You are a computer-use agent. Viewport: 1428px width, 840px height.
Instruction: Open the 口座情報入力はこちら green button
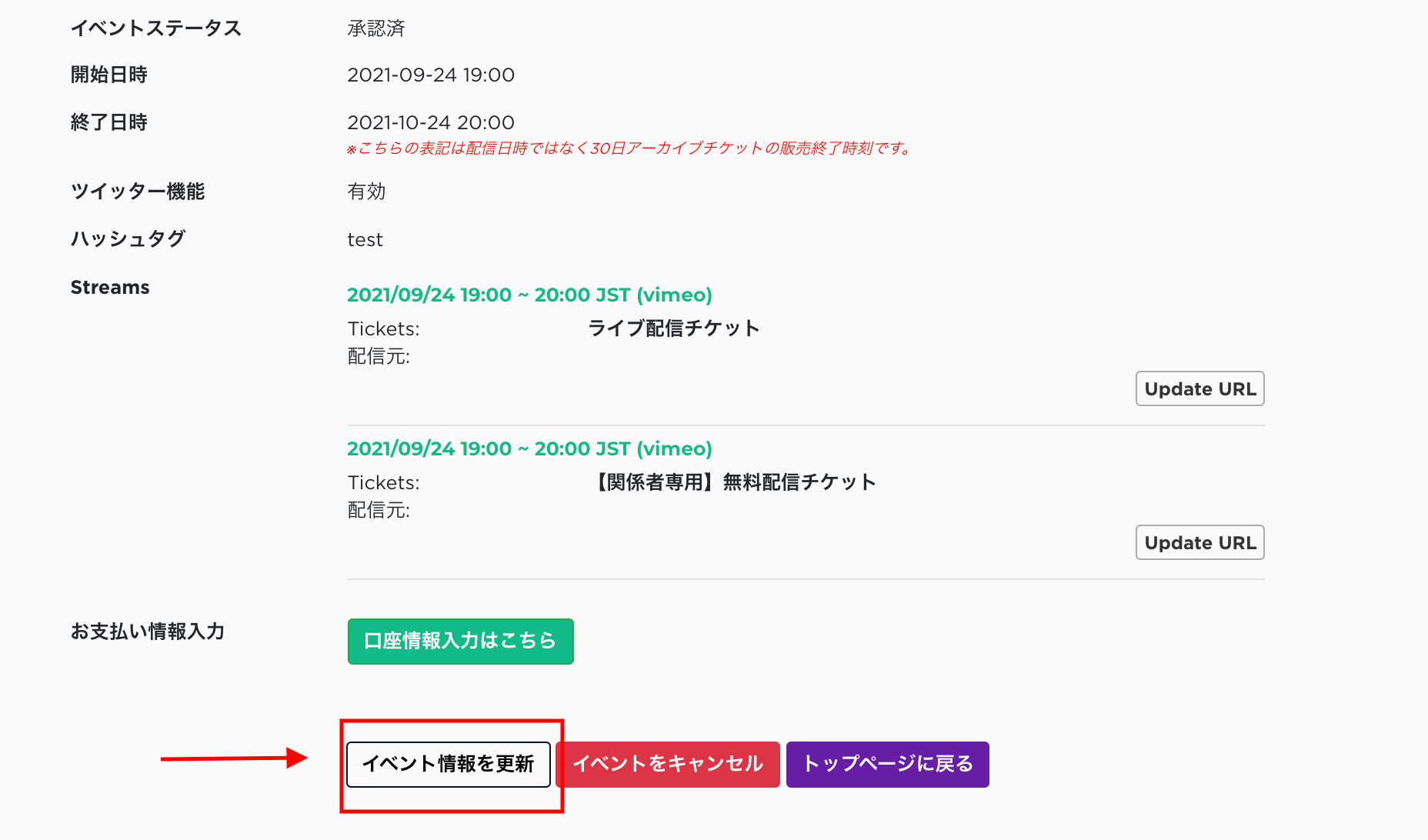(x=460, y=641)
